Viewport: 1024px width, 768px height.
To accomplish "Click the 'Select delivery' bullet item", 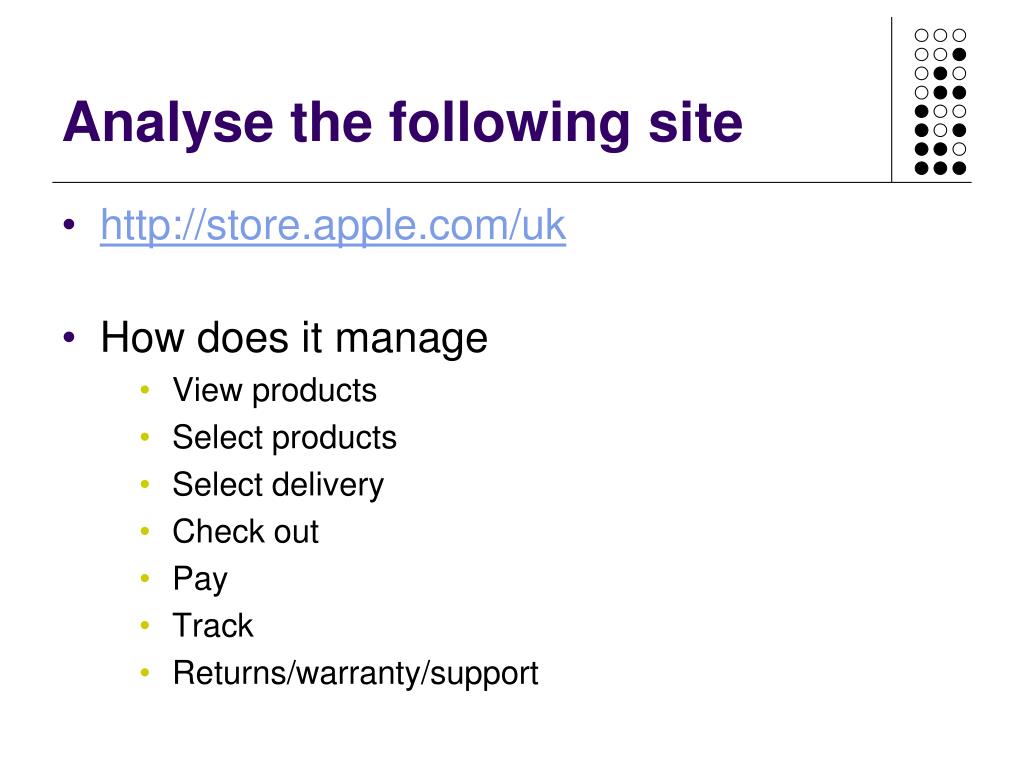I will pos(278,485).
